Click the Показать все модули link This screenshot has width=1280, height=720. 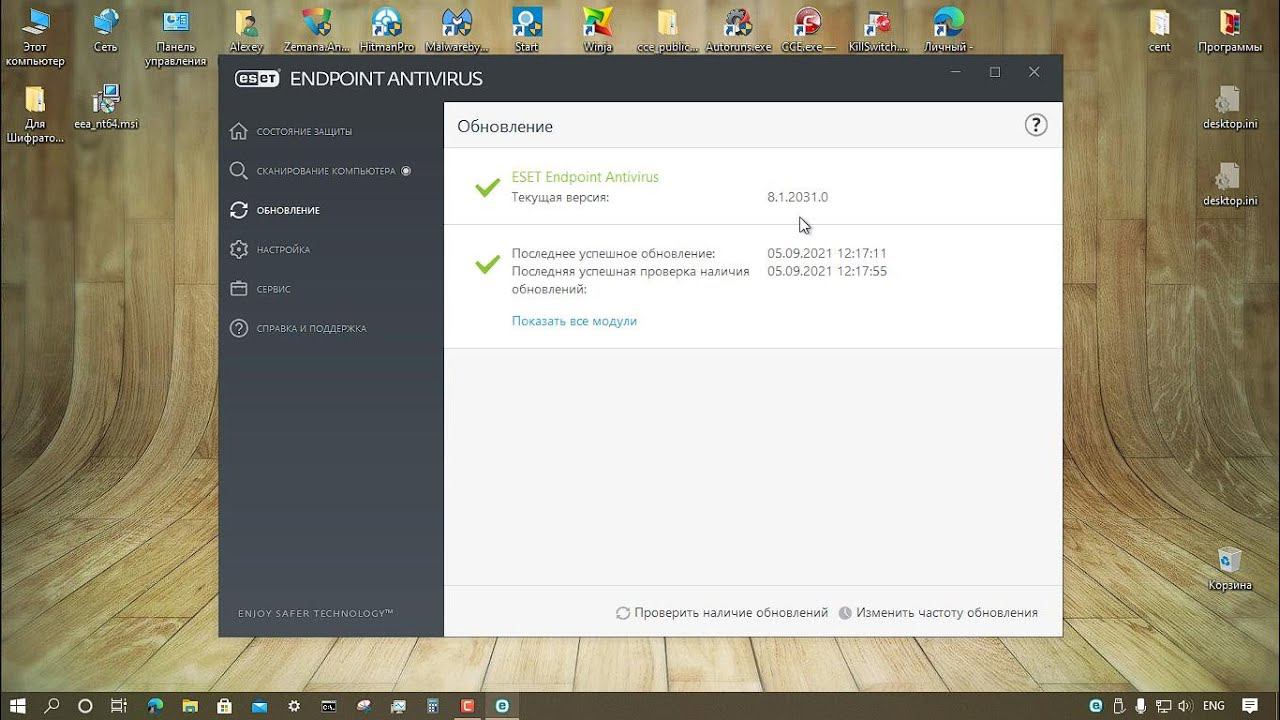[x=574, y=321]
